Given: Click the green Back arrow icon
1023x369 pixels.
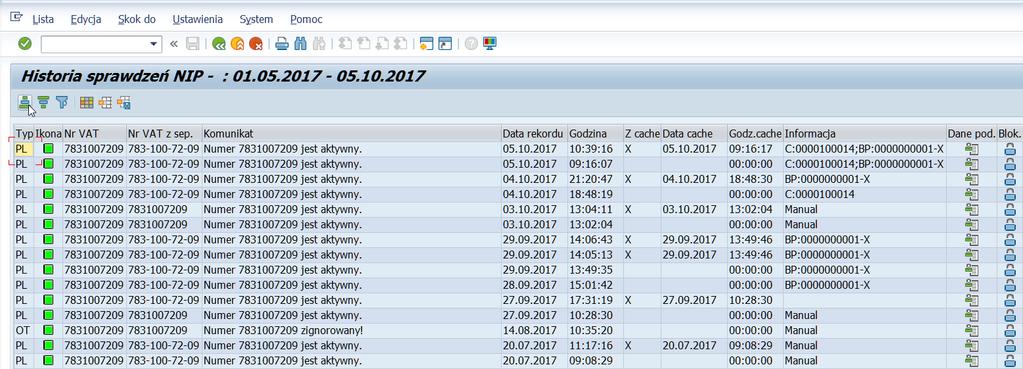Looking at the screenshot, I should [219, 44].
